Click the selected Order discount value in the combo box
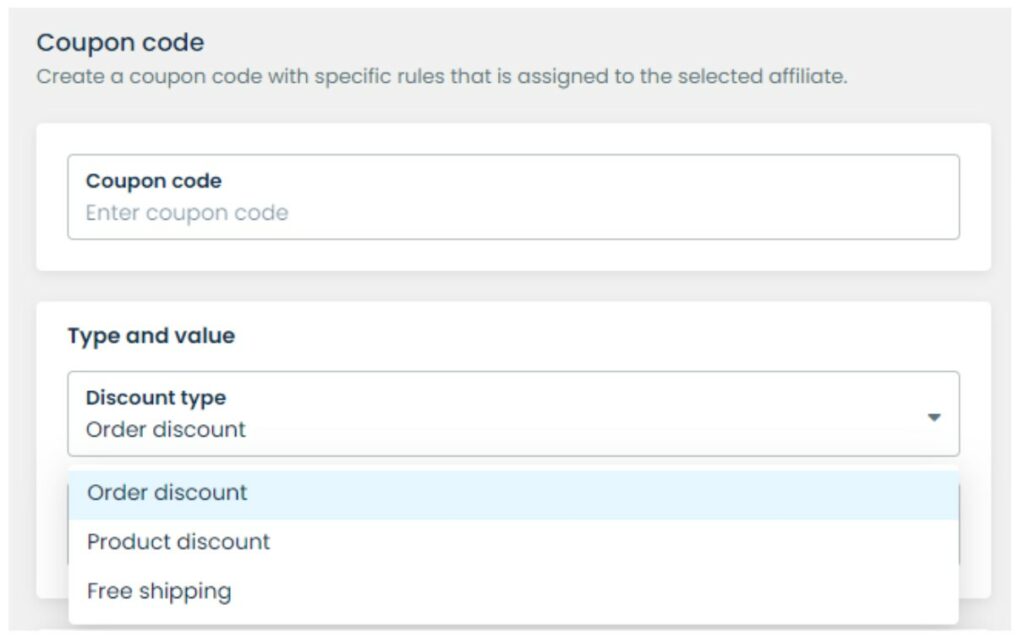The image size is (1024, 643). (166, 430)
